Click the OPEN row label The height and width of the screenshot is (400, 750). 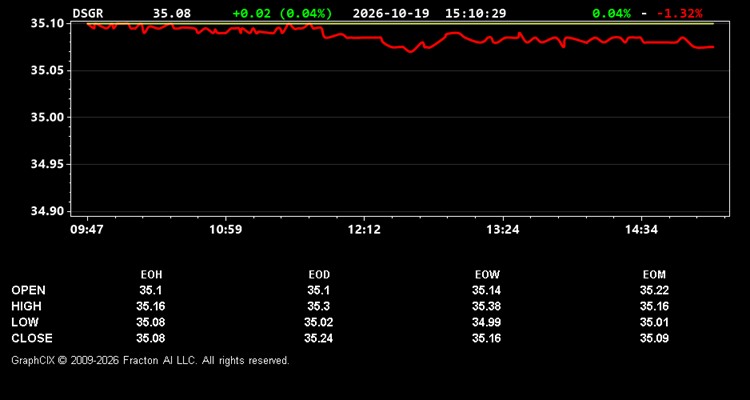(29, 290)
